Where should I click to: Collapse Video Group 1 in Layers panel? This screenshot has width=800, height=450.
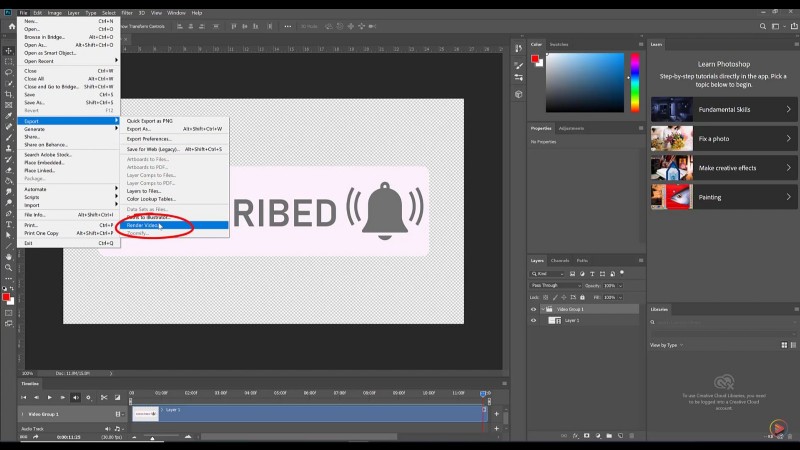[543, 309]
